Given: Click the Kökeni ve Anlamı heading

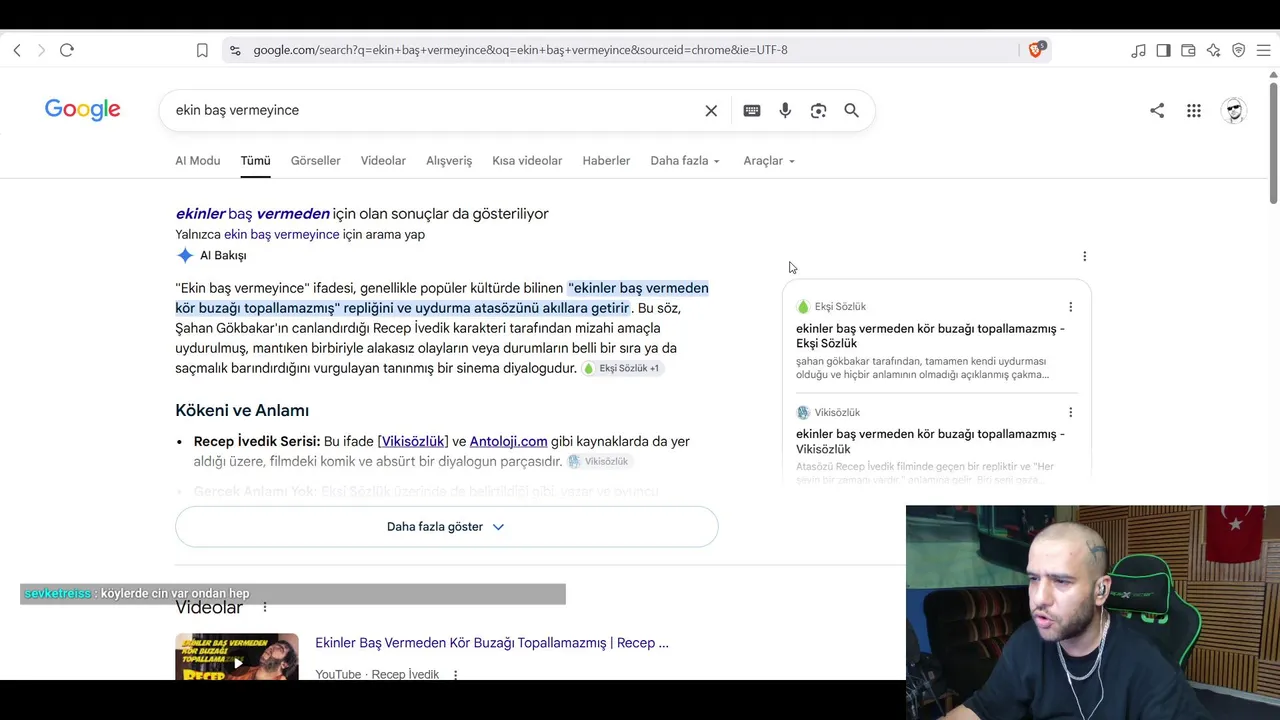Looking at the screenshot, I should point(242,410).
